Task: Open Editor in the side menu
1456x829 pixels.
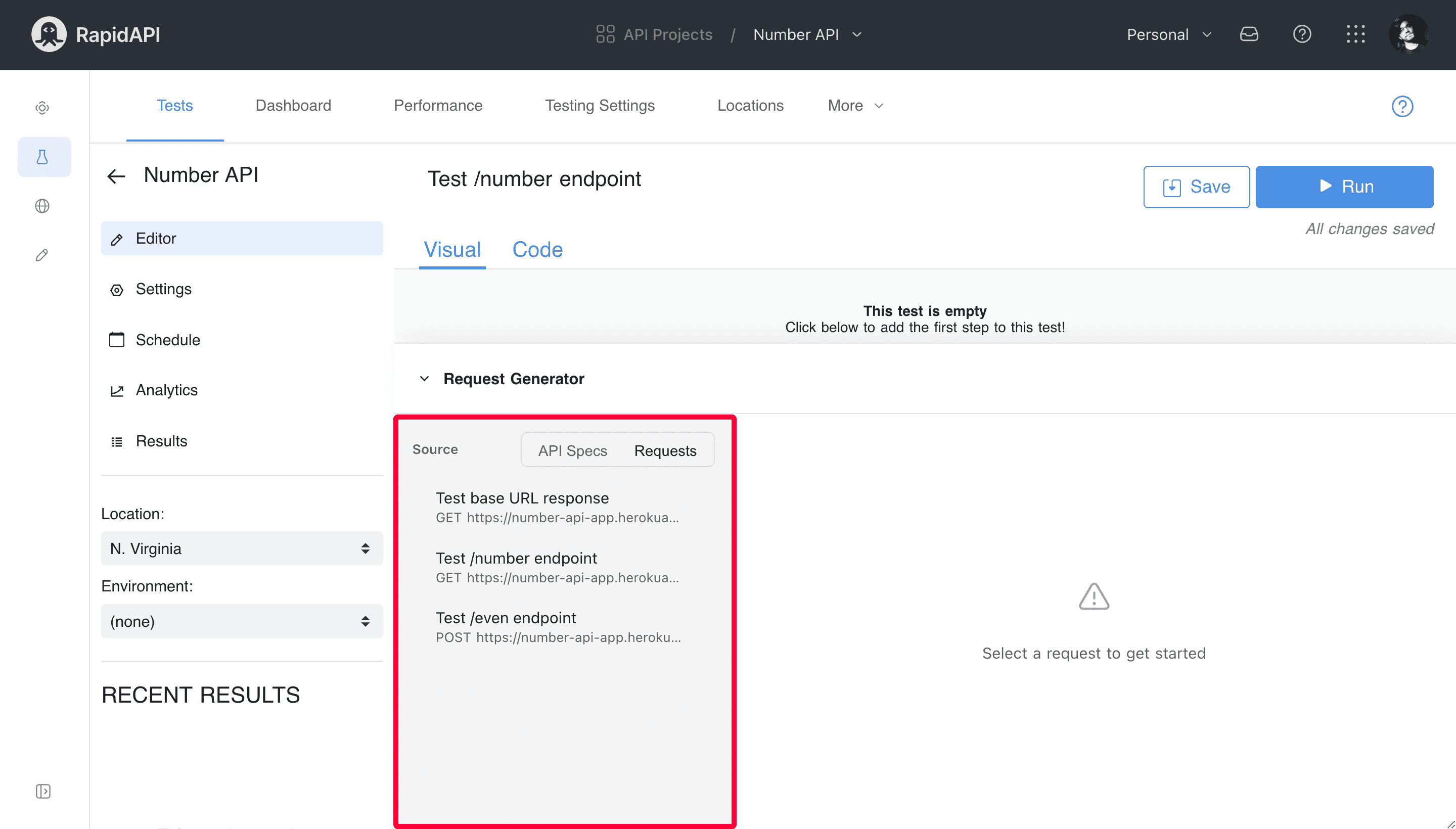Action: [242, 239]
